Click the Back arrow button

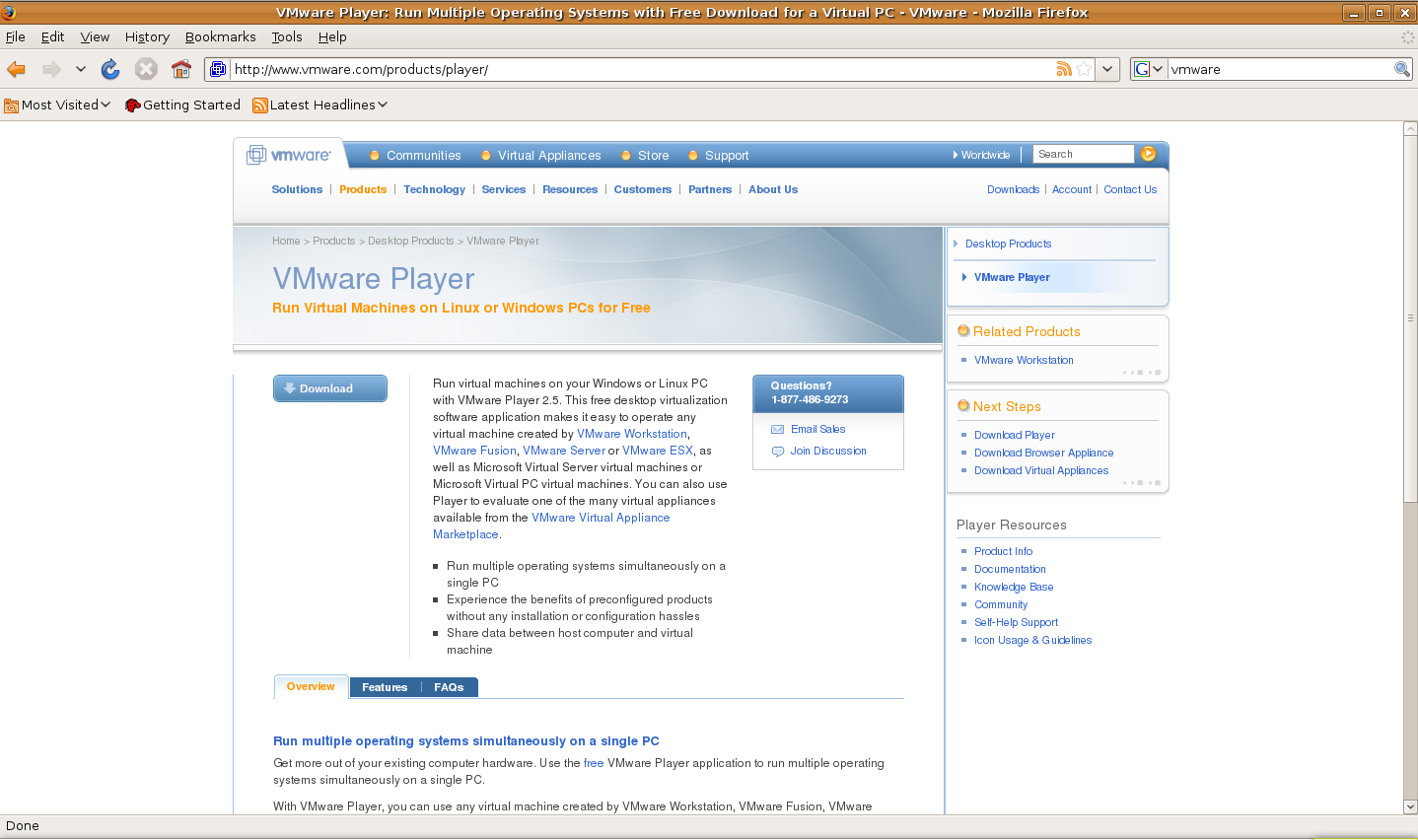16,69
